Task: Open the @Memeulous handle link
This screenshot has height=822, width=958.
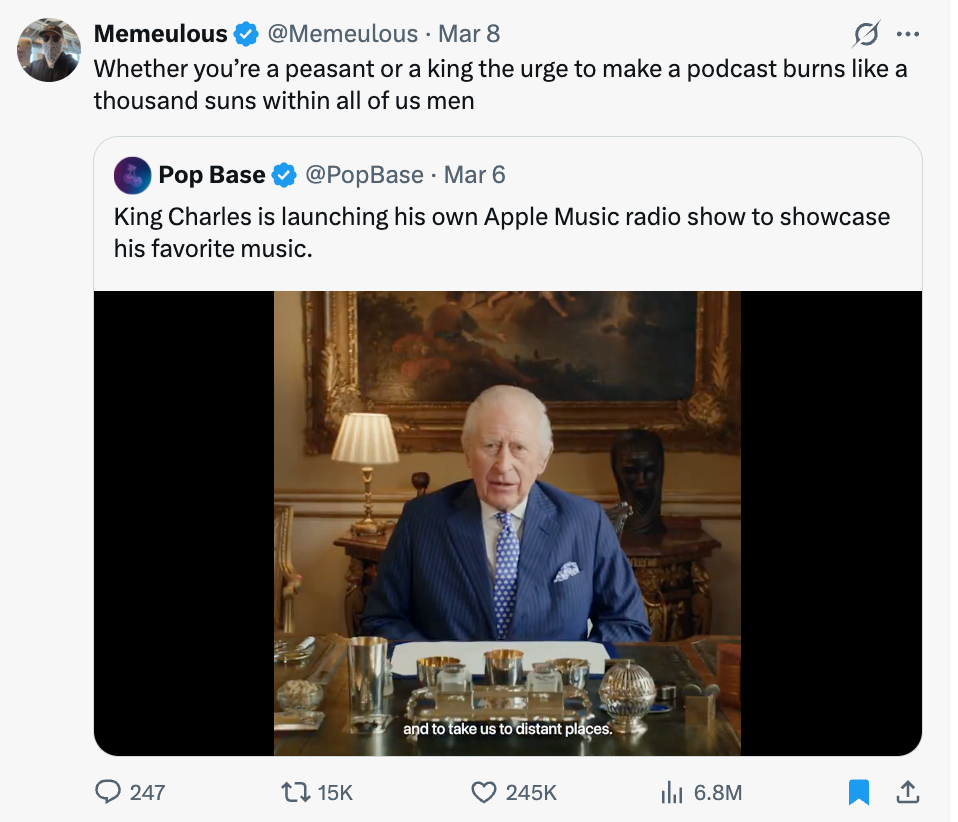Action: [341, 34]
